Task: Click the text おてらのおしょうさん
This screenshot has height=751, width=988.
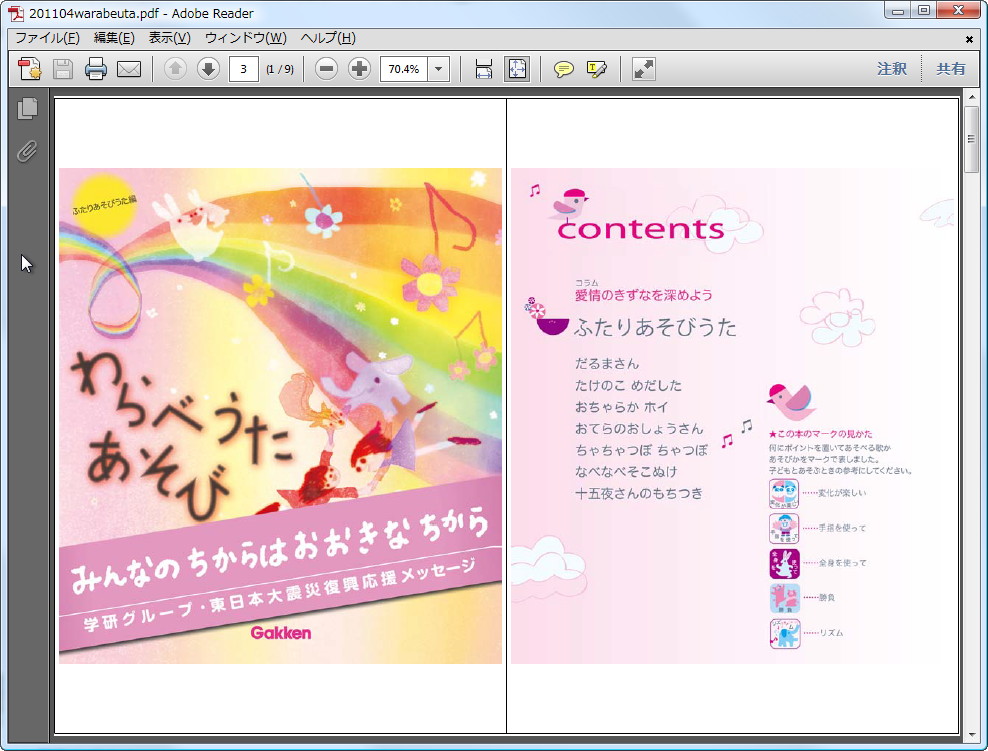Action: [x=639, y=428]
